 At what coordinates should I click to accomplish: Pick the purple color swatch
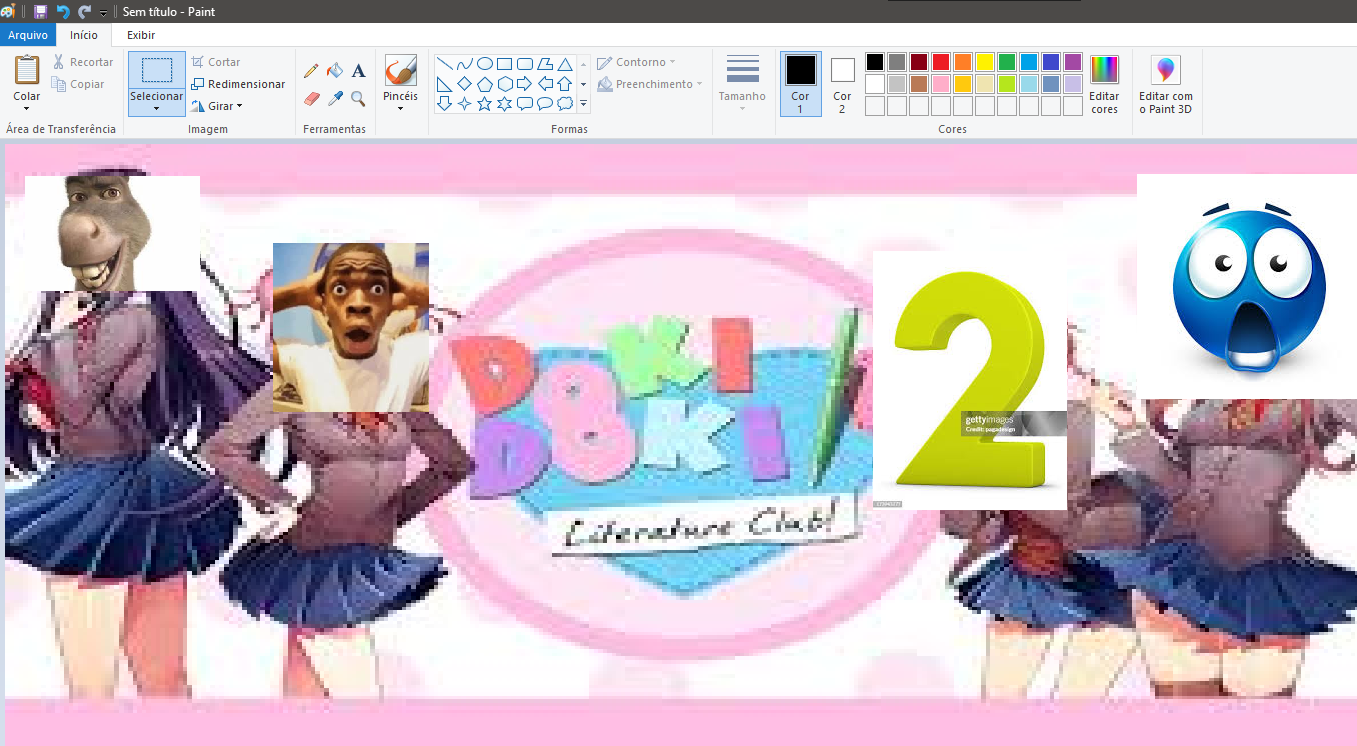pyautogui.click(x=1073, y=62)
